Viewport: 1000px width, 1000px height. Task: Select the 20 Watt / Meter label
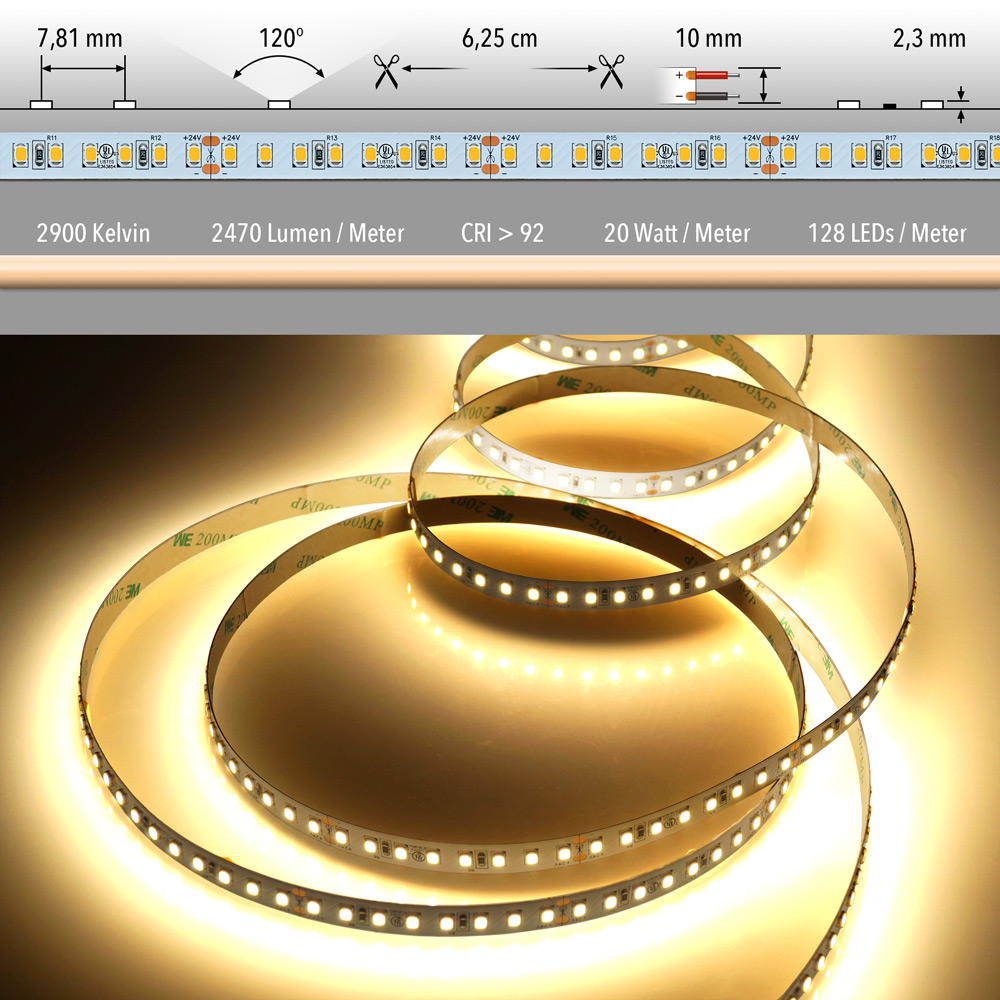pyautogui.click(x=676, y=233)
